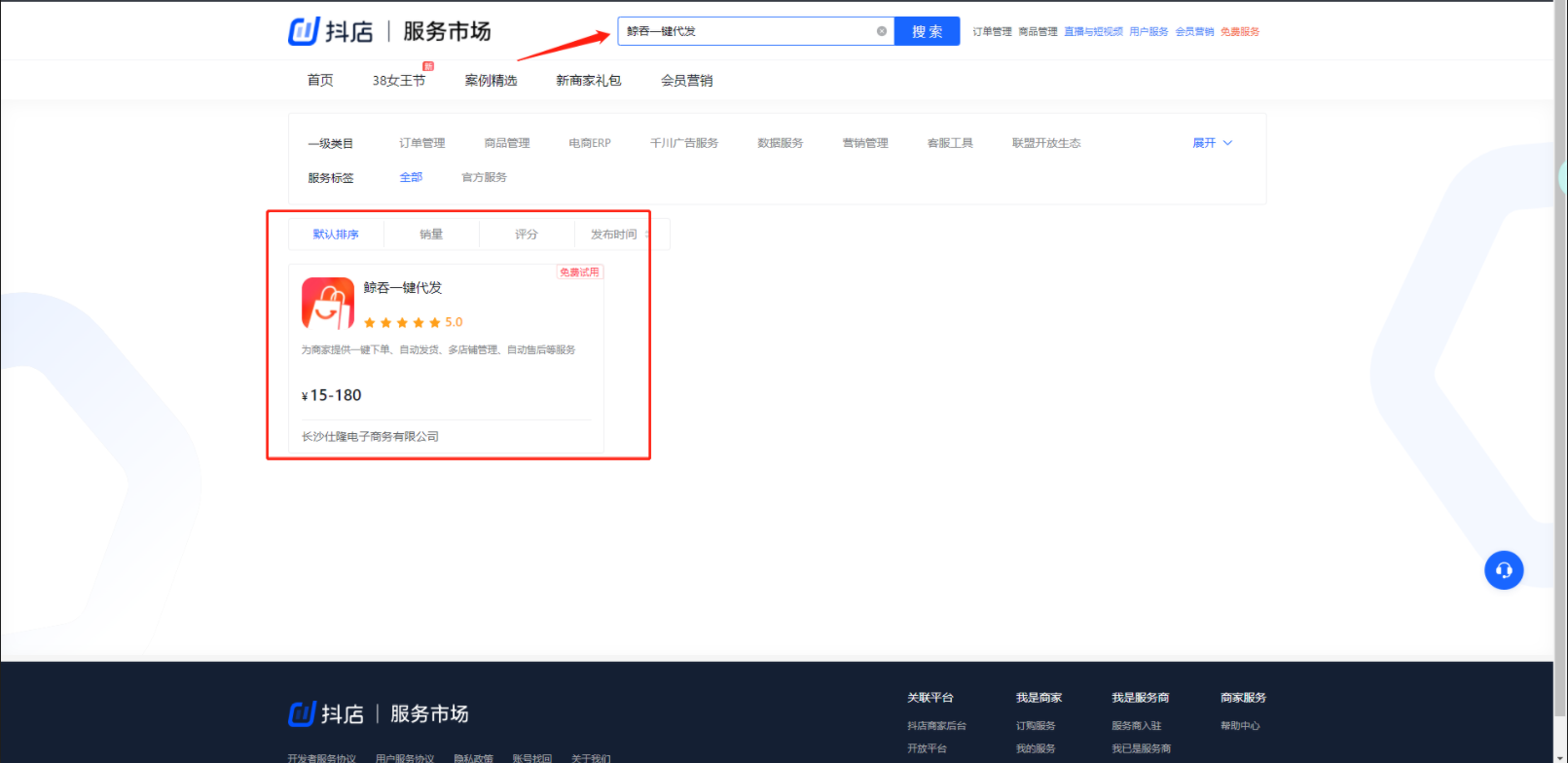Open 订购服务 footer link

click(1036, 726)
